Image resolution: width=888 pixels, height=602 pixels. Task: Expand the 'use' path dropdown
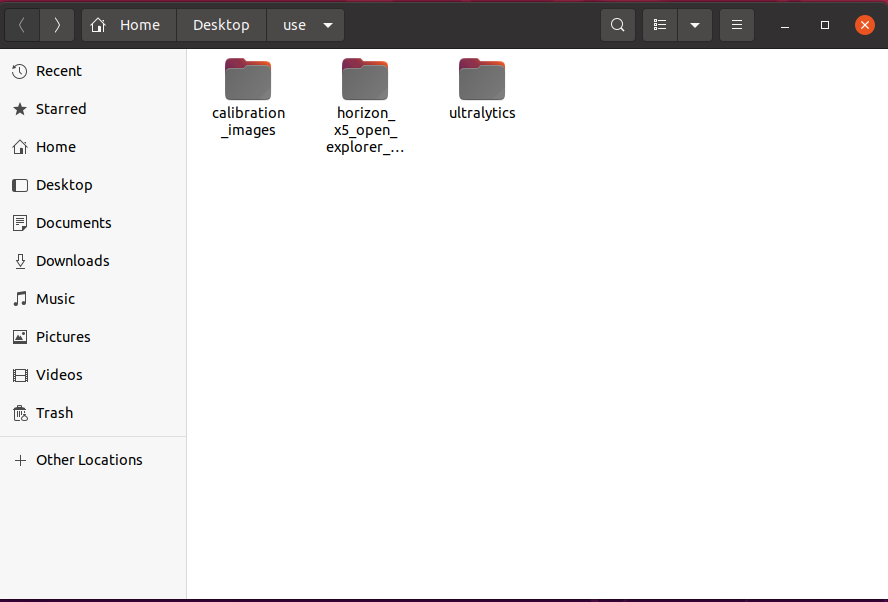327,25
